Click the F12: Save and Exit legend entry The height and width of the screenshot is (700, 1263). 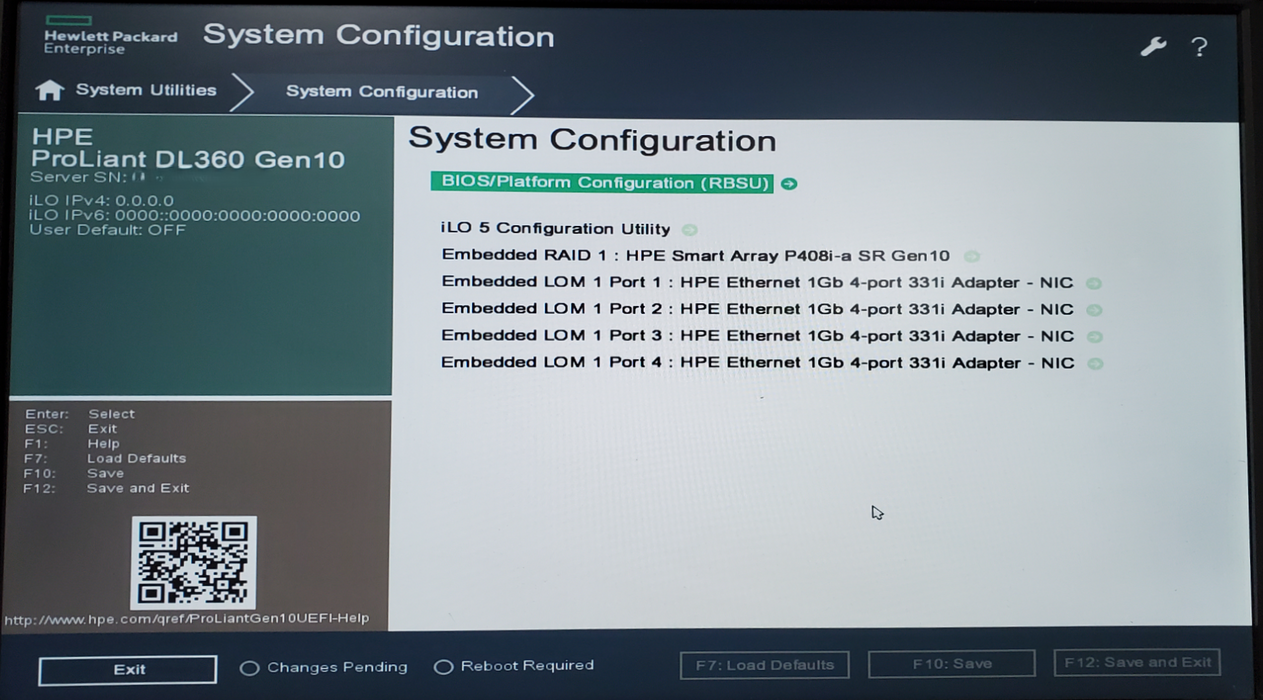click(x=107, y=489)
